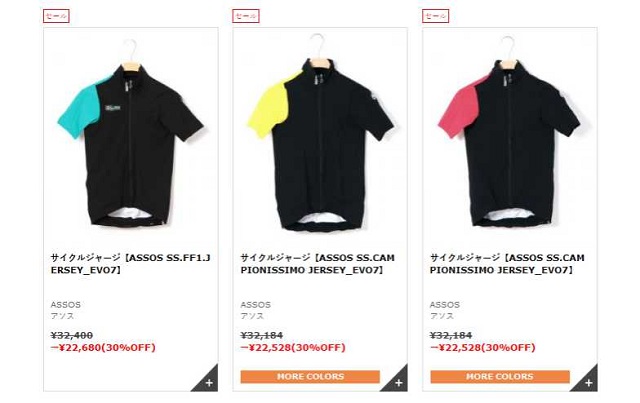Open MORE COLORS for the pink-sleeve jersey
Screen dimensions: 640x403
tap(500, 376)
